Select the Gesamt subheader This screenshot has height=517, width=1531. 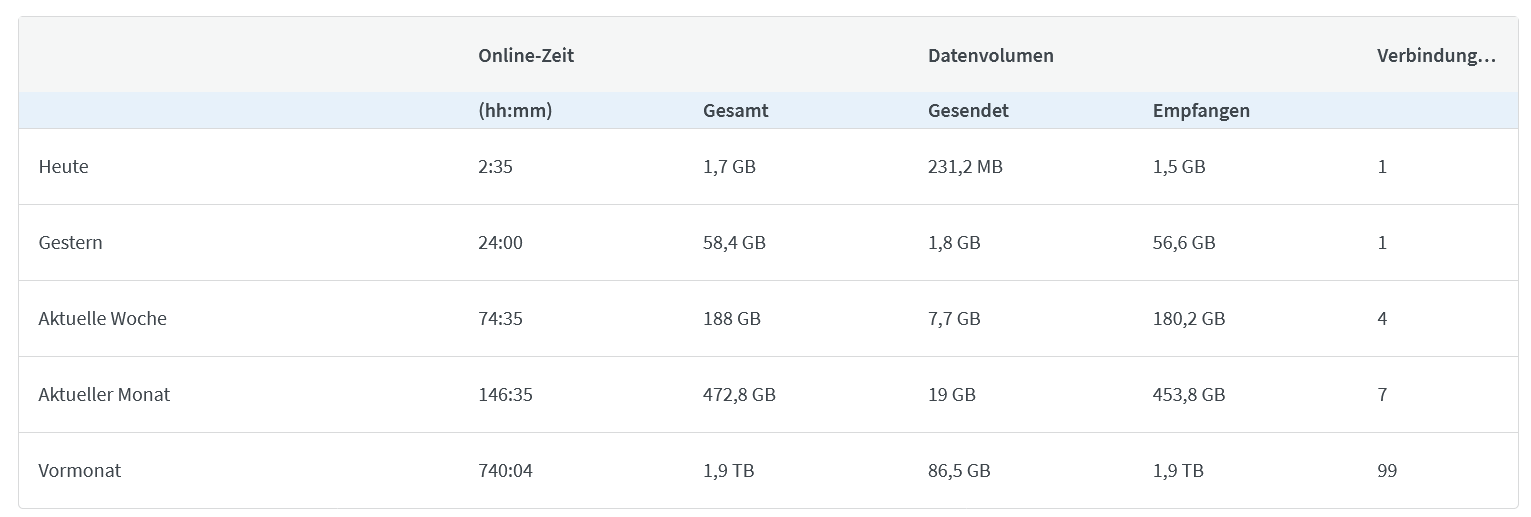(735, 111)
